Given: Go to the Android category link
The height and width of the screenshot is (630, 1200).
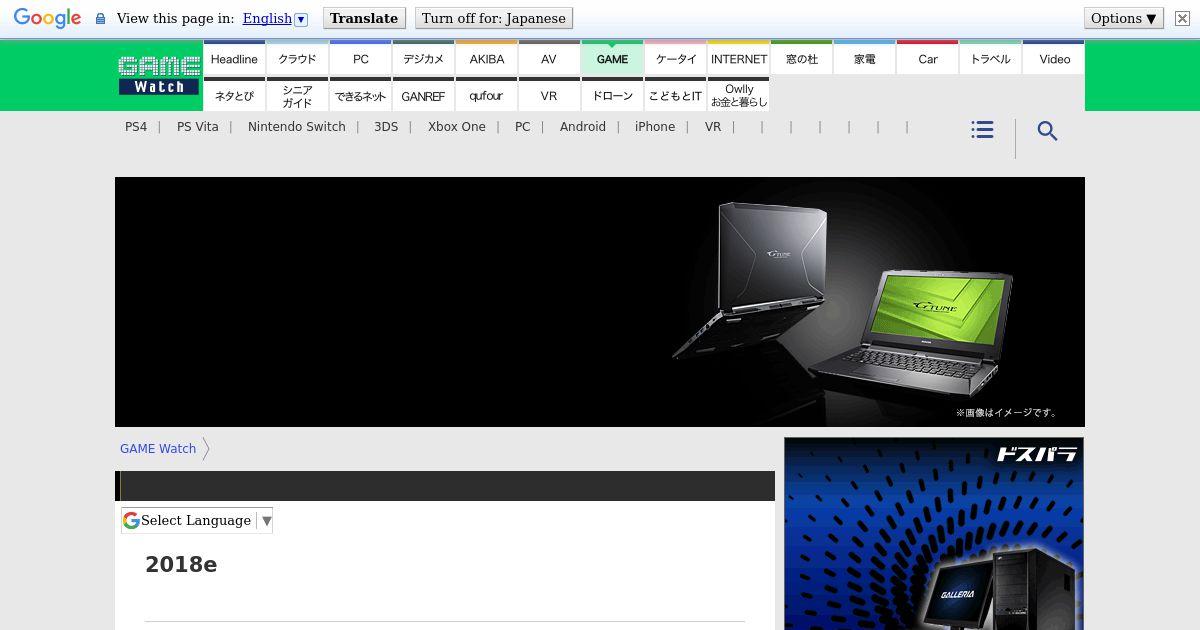Looking at the screenshot, I should pyautogui.click(x=582, y=127).
